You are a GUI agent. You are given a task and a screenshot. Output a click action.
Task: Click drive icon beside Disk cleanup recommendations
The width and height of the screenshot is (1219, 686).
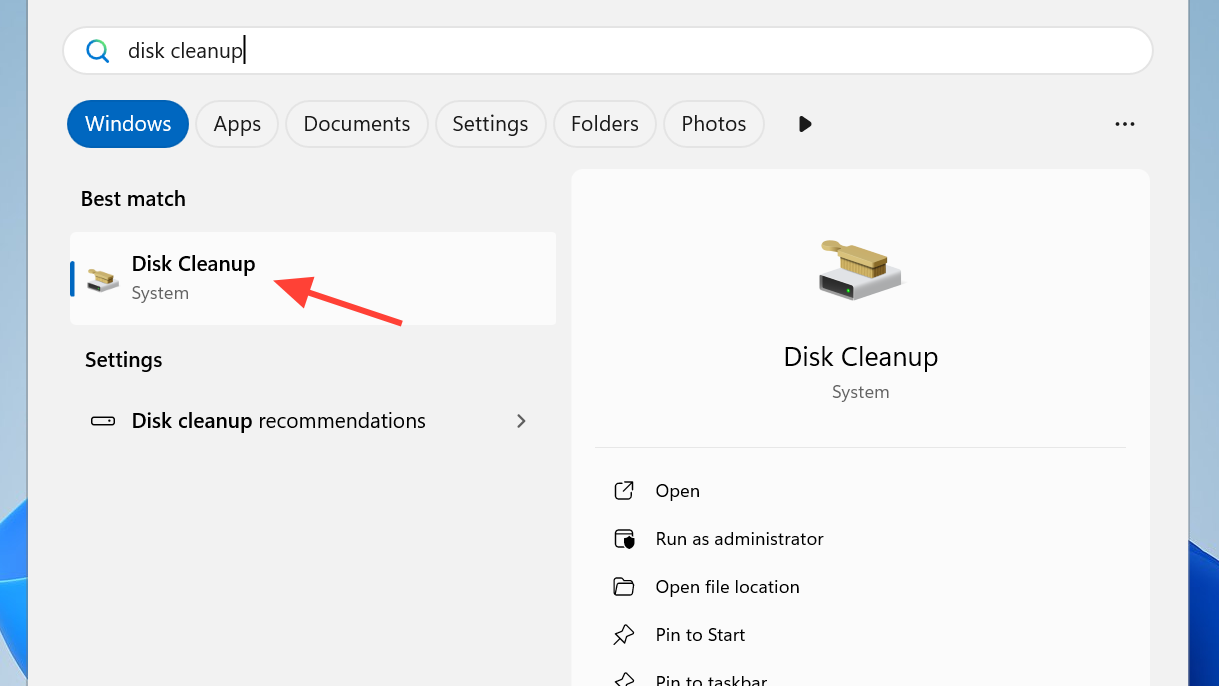(x=103, y=421)
